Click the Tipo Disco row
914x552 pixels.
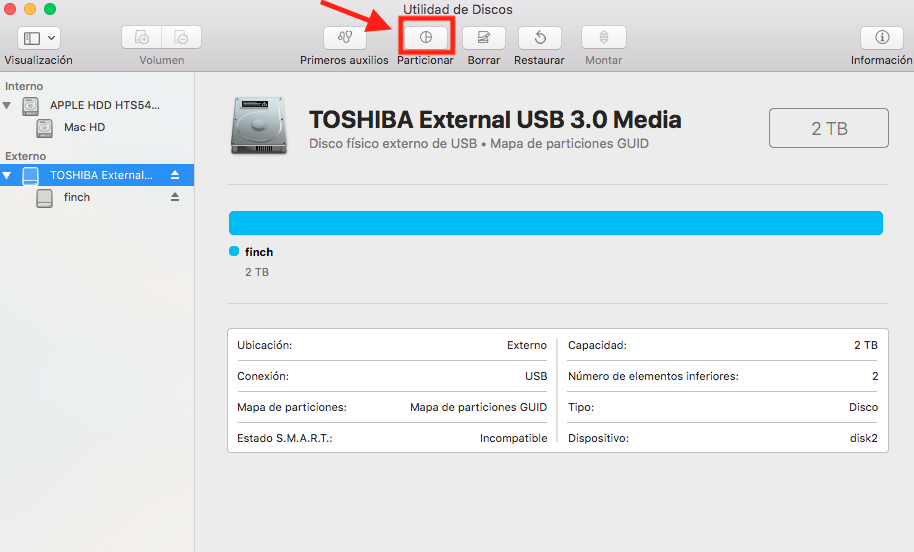pos(723,407)
